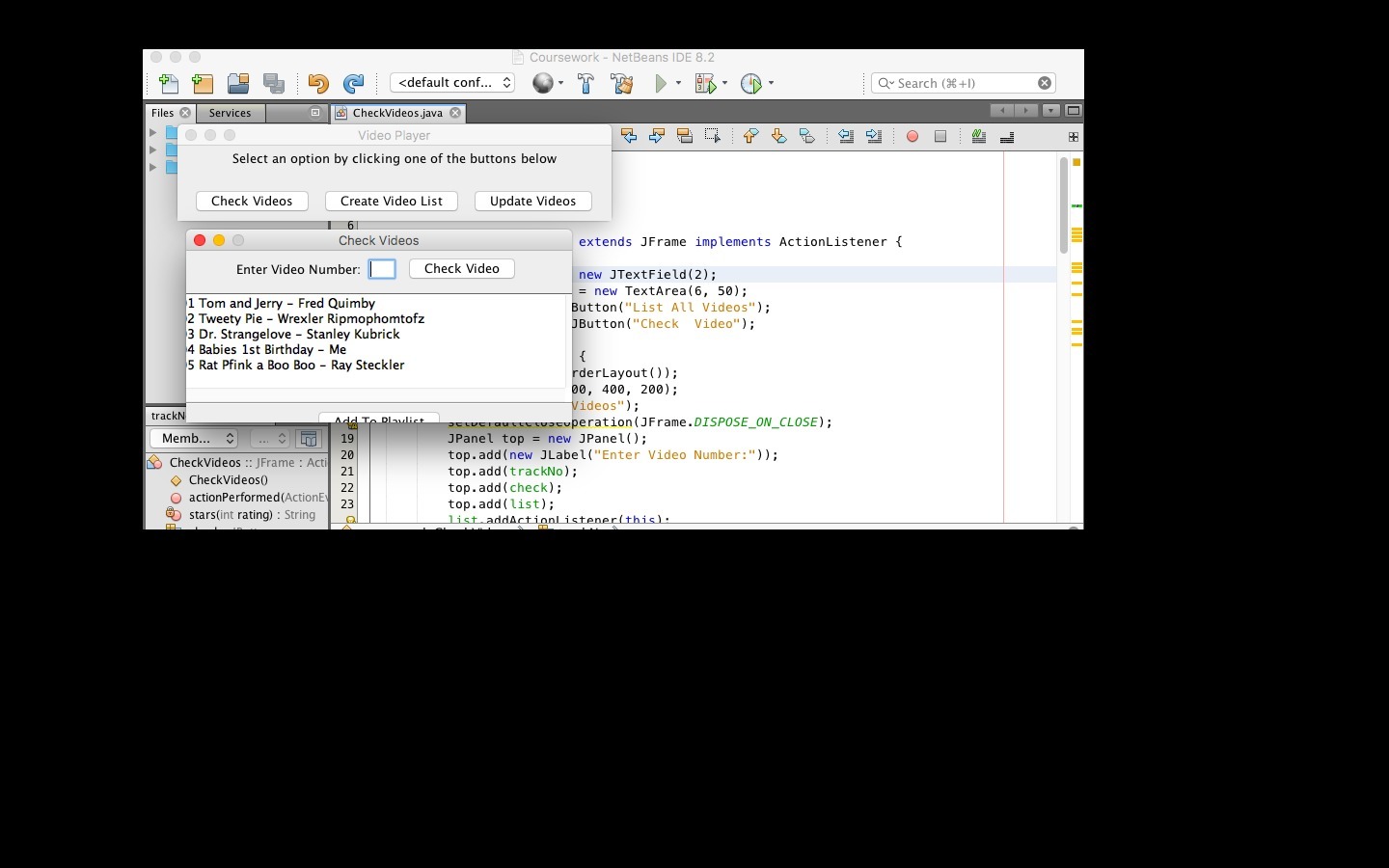Click the Enter Video Number text field
Image resolution: width=1389 pixels, height=868 pixels.
coord(382,269)
